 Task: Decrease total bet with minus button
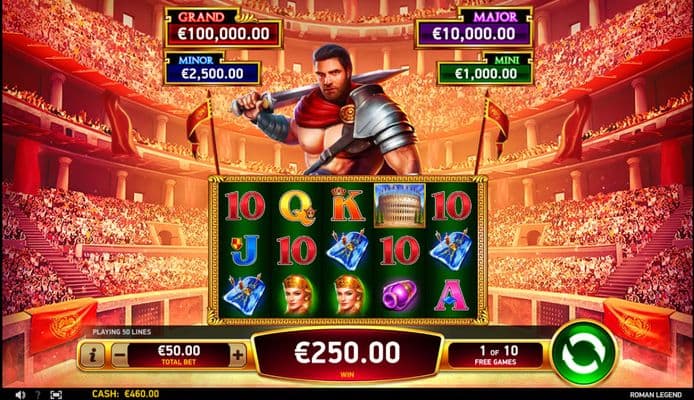[x=119, y=355]
